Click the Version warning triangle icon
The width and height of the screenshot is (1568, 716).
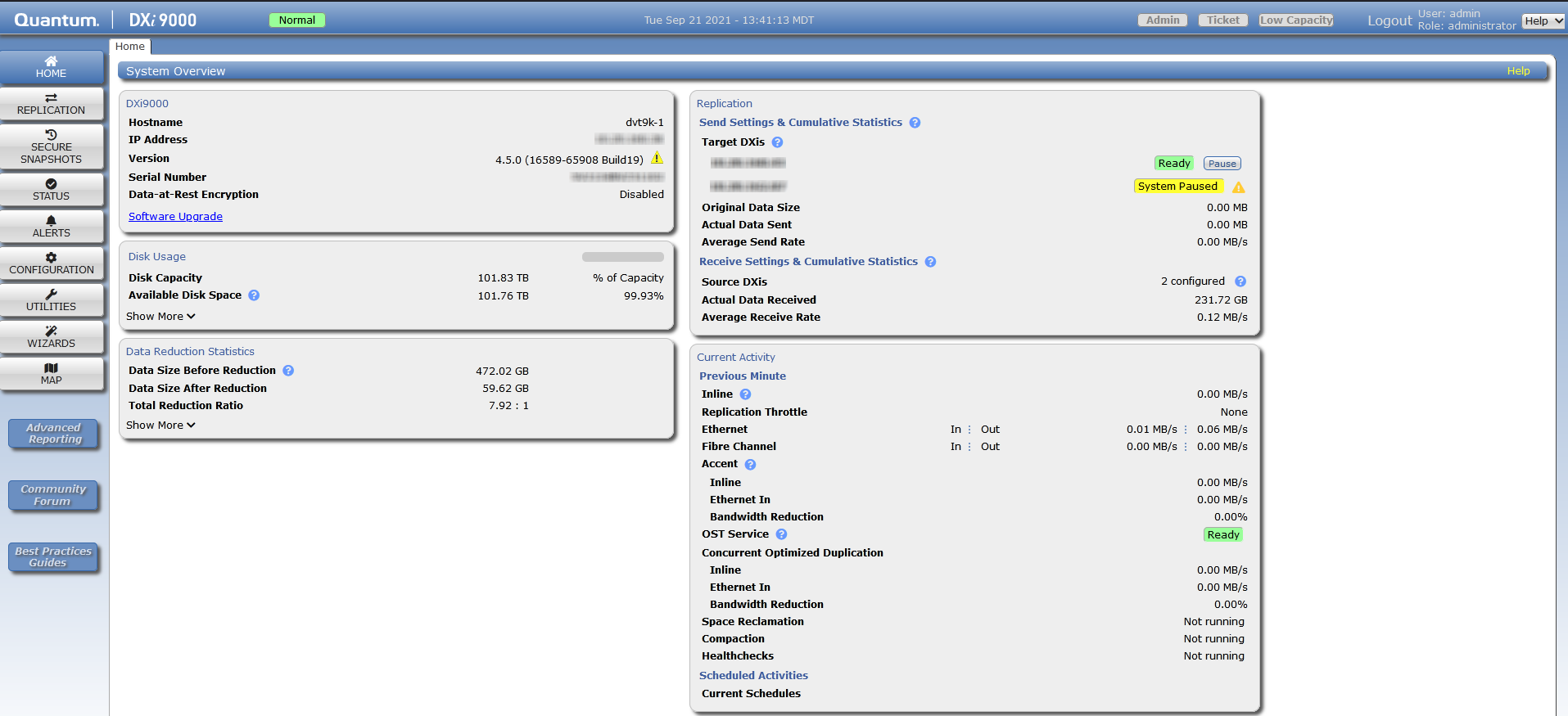(657, 158)
